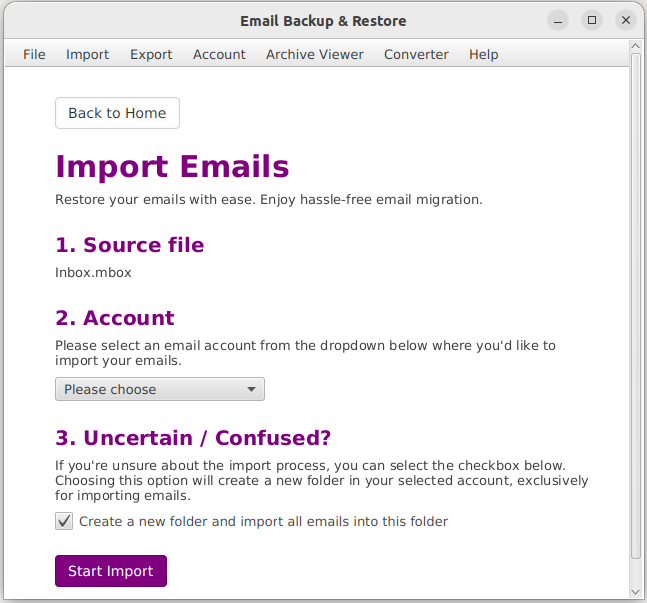The height and width of the screenshot is (603, 647).
Task: Close the Email Backup & Restore window
Action: click(626, 20)
